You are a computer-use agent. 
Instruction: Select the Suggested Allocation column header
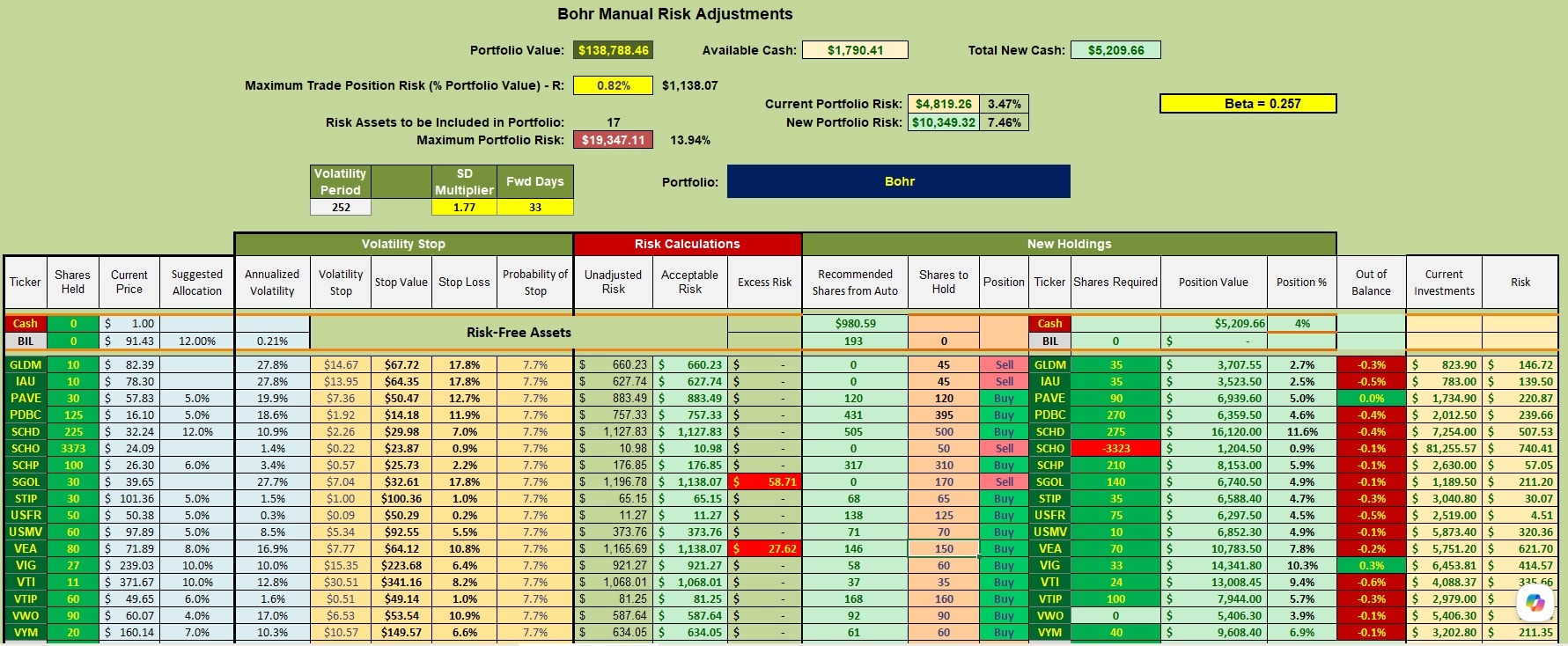[x=197, y=283]
